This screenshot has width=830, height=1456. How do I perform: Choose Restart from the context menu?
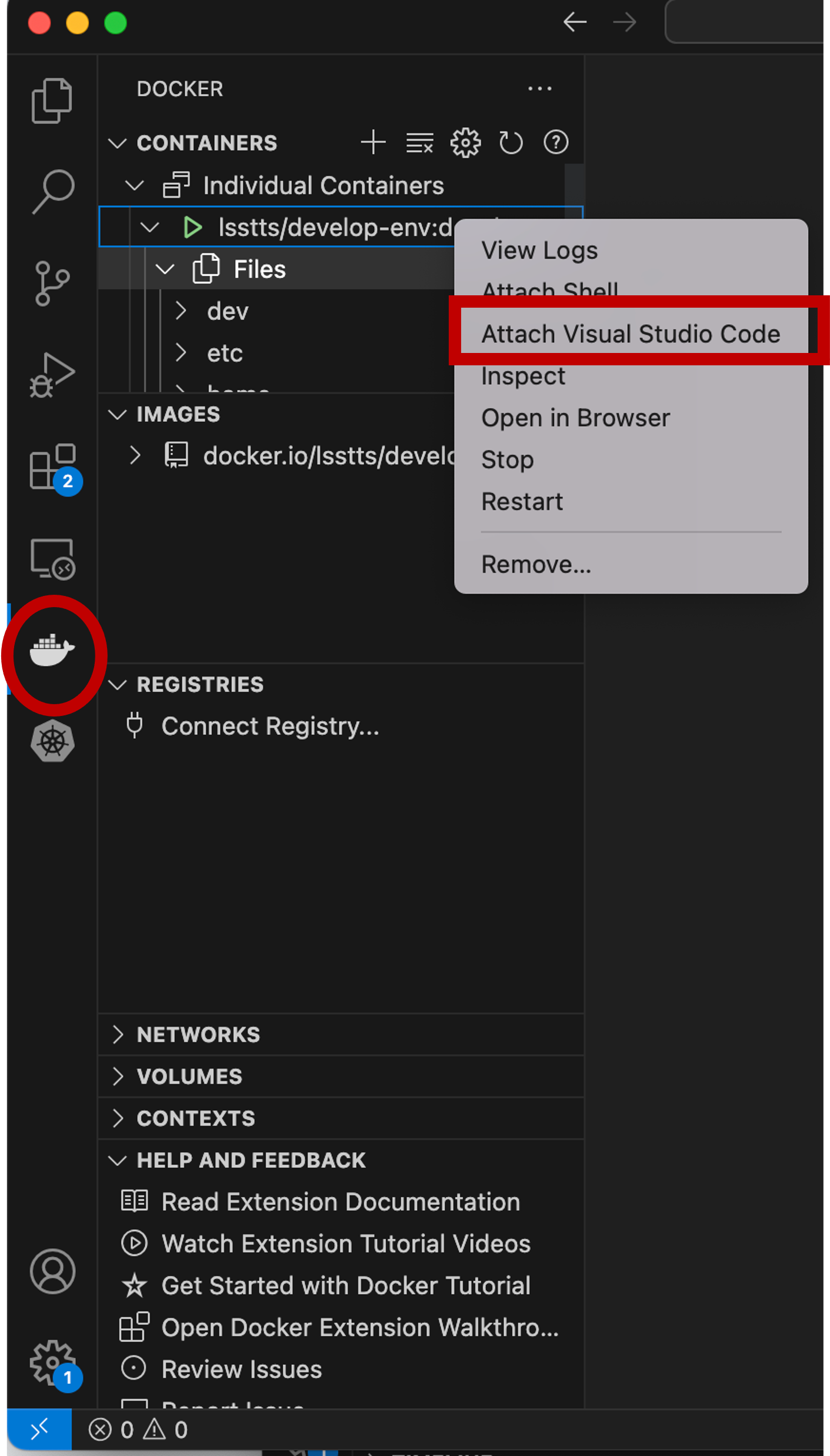[522, 502]
